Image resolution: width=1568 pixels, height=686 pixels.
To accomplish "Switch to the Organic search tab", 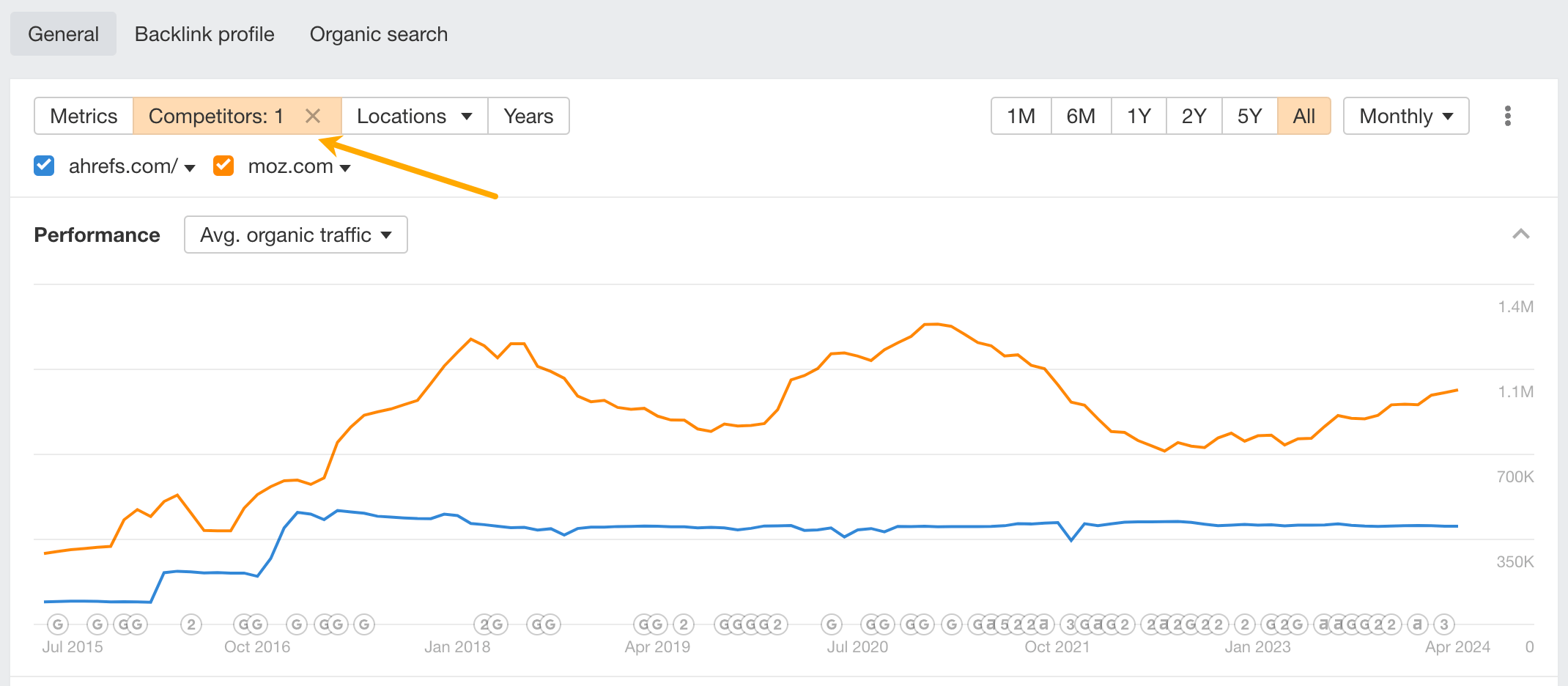I will (x=378, y=34).
